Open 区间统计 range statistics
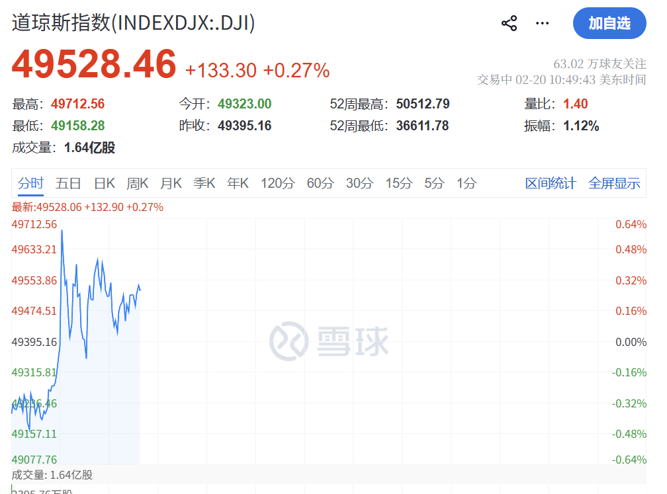This screenshot has height=494, width=667. (551, 183)
